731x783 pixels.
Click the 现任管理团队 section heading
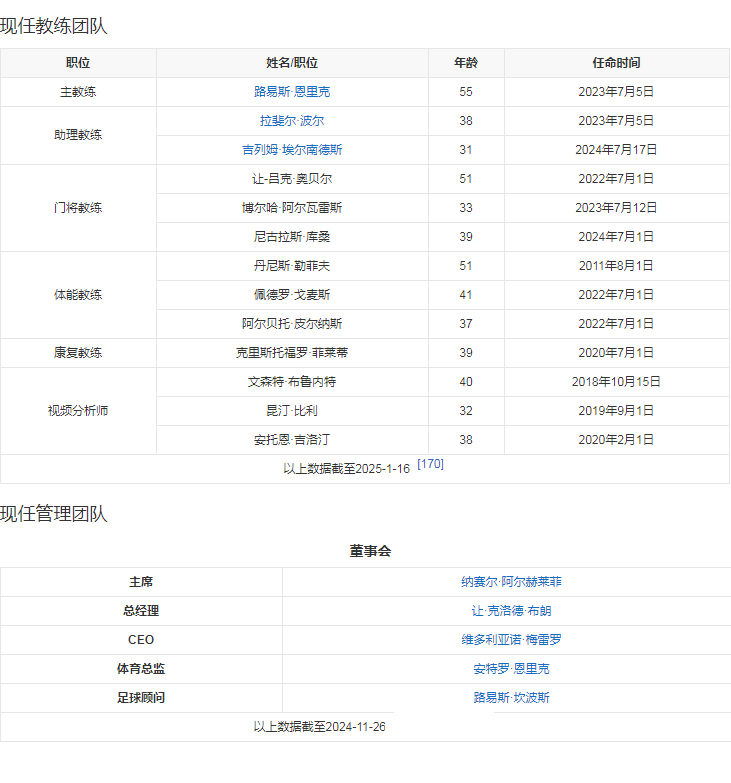54,514
